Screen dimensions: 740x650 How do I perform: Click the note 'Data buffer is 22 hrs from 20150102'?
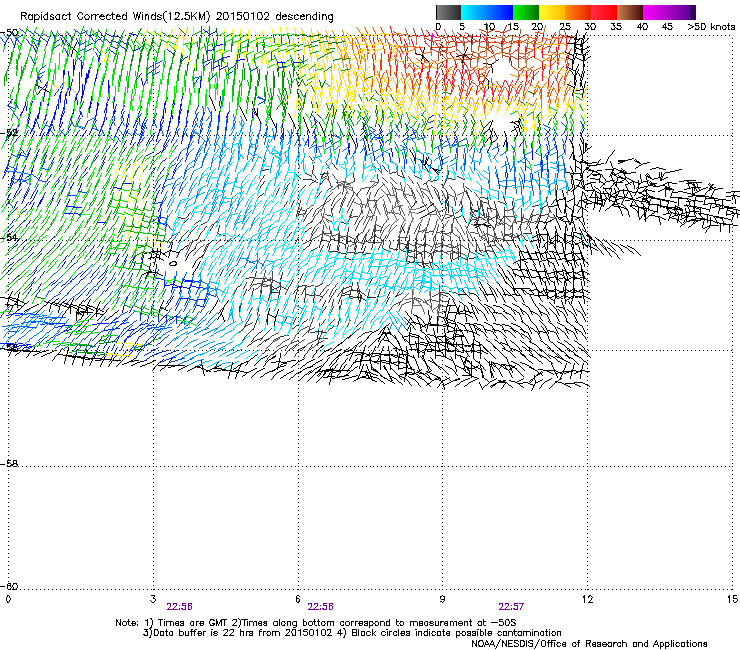[x=242, y=633]
